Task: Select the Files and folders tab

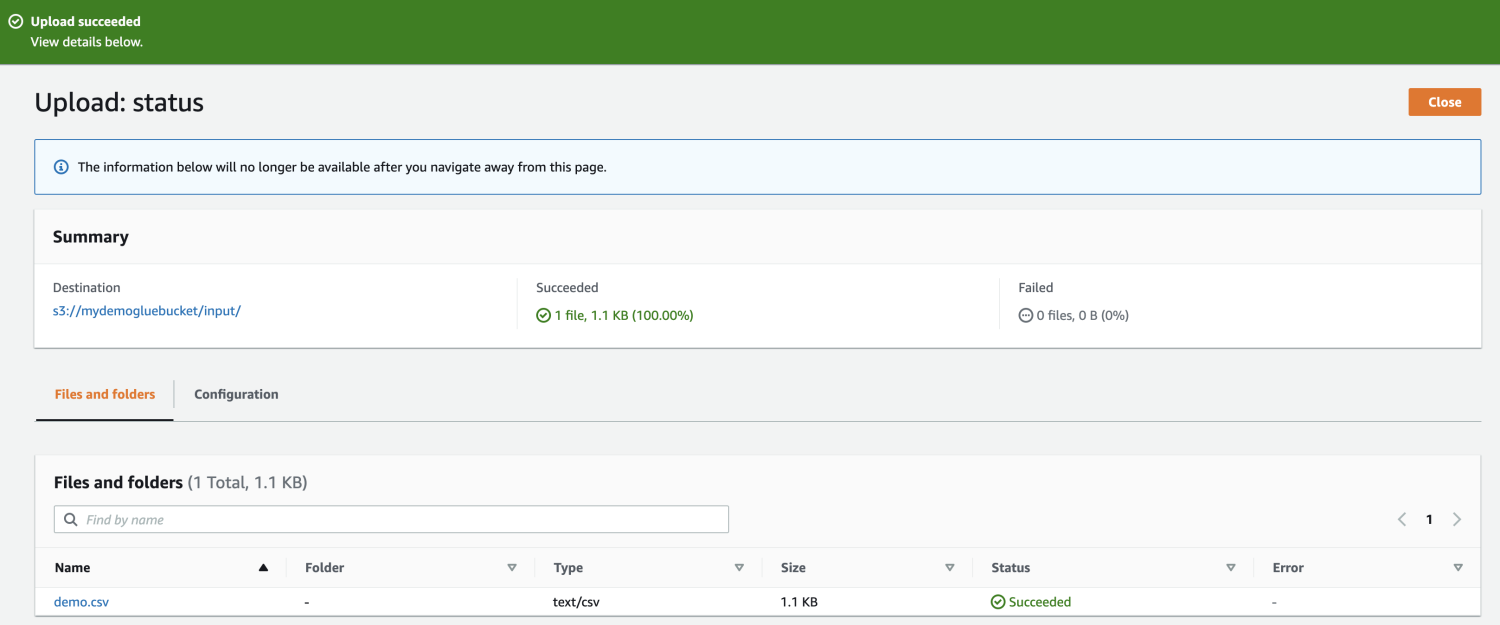Action: pyautogui.click(x=105, y=394)
